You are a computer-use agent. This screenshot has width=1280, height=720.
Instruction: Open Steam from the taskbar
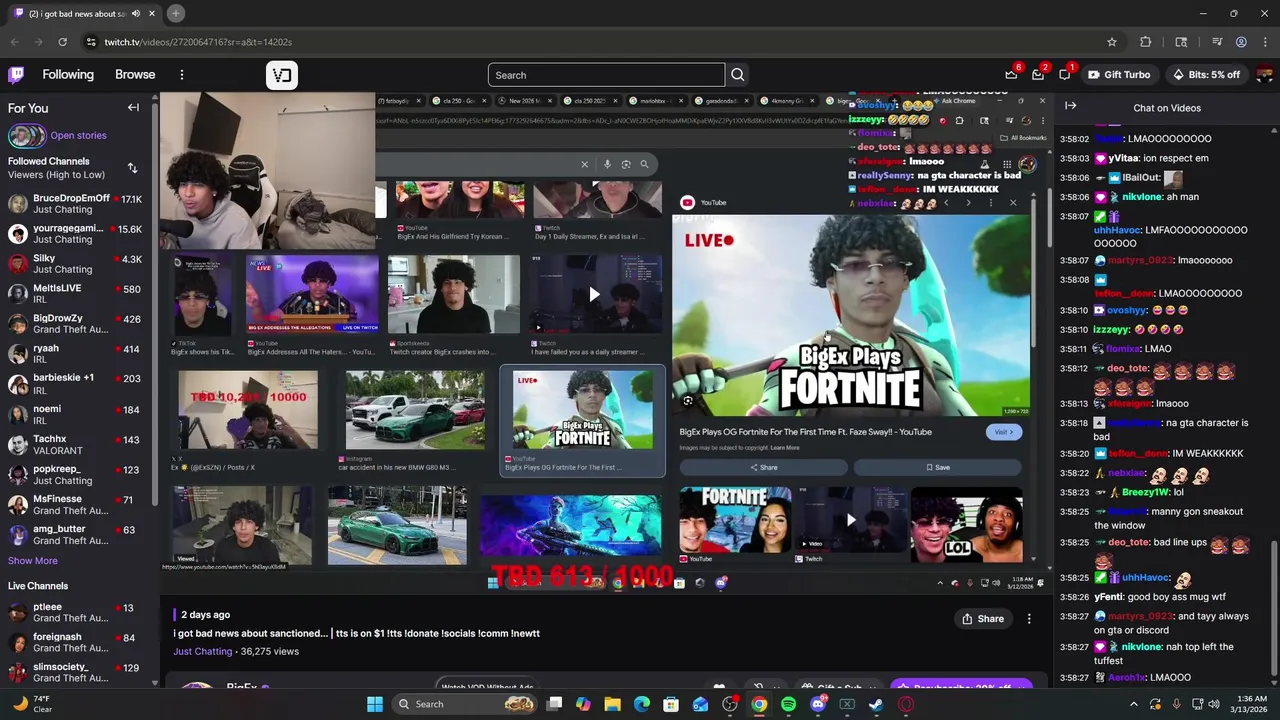coord(876,704)
